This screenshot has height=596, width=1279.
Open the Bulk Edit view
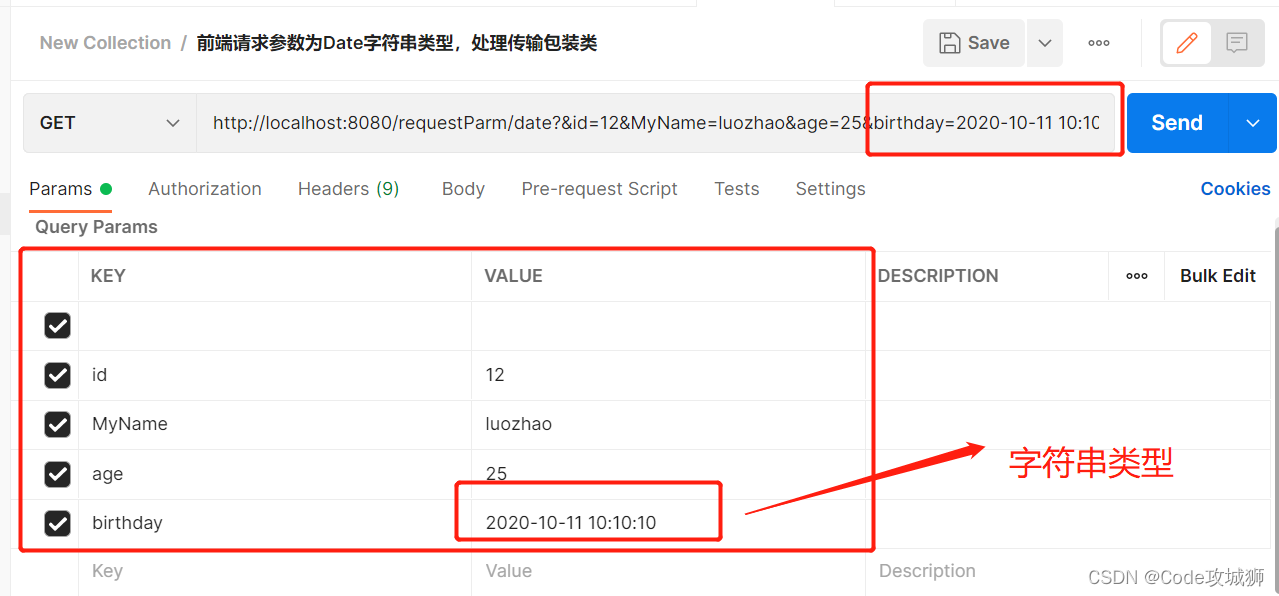point(1217,276)
